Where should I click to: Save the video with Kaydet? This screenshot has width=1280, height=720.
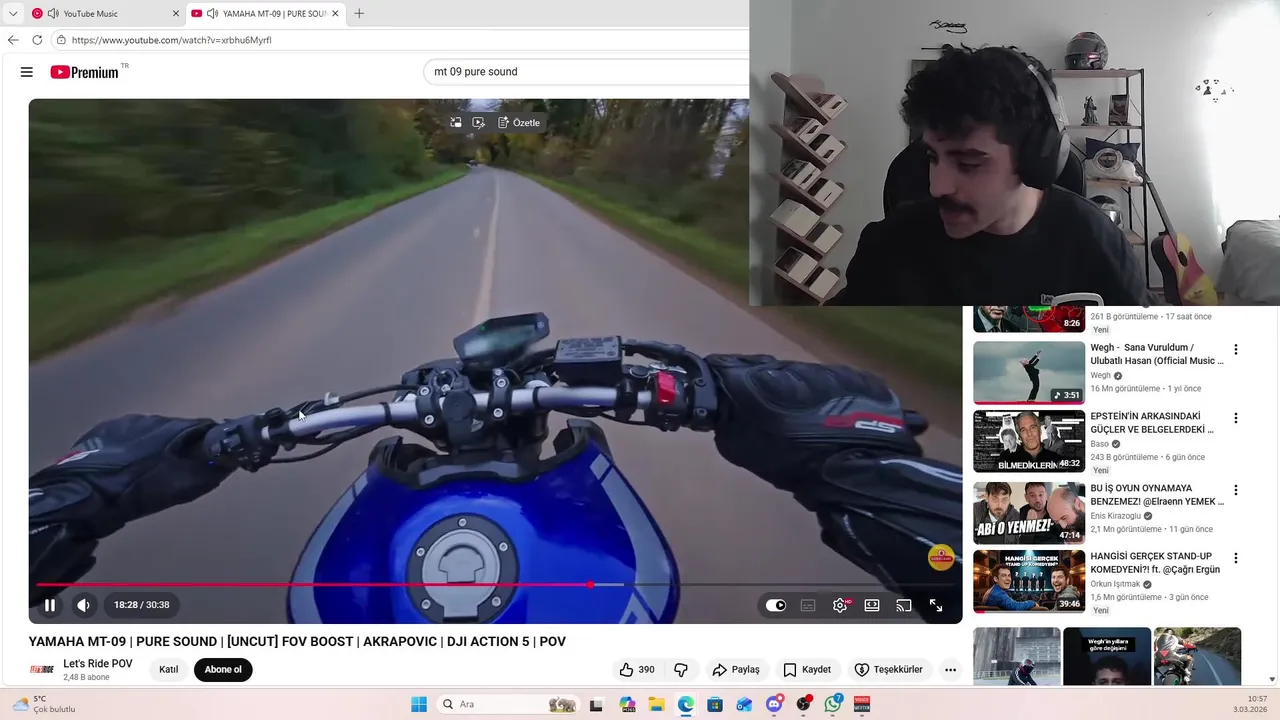coord(807,670)
